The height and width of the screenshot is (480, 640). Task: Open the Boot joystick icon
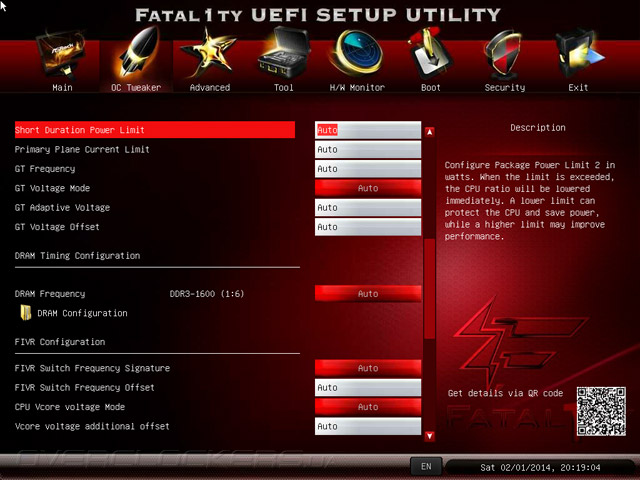point(430,53)
